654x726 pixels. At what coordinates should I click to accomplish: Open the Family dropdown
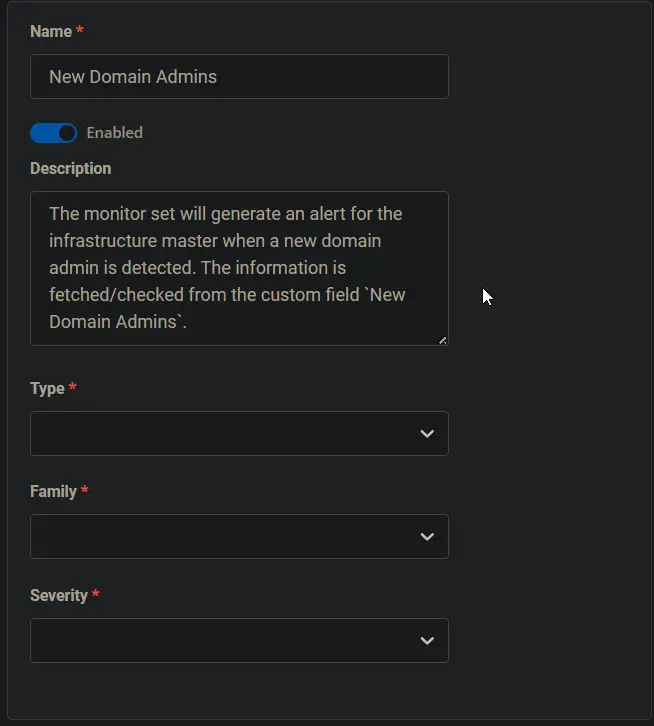239,536
